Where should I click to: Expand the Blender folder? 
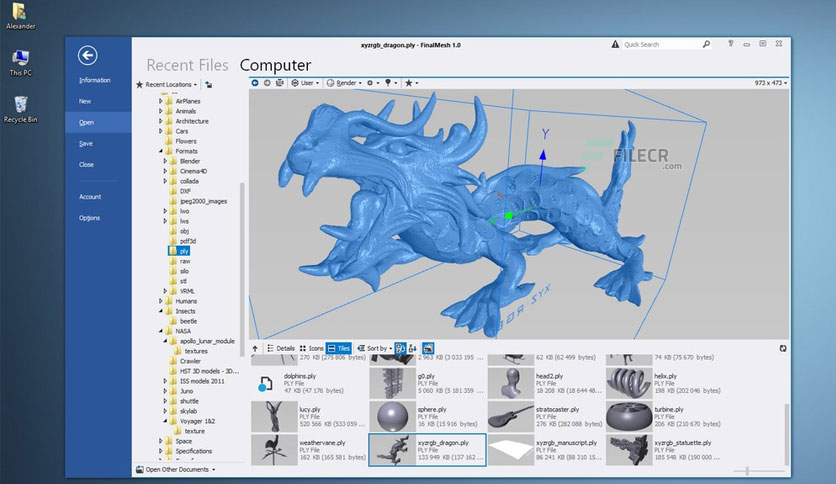[x=165, y=161]
